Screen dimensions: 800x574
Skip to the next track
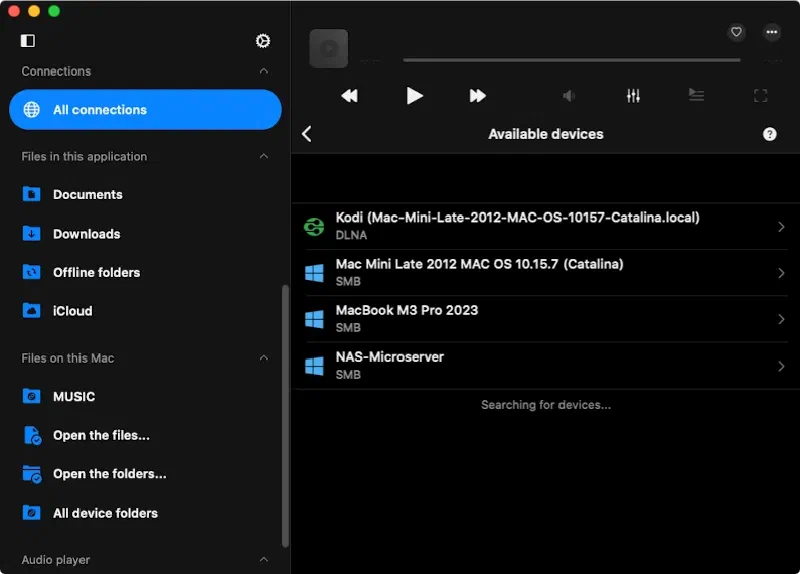click(x=478, y=96)
